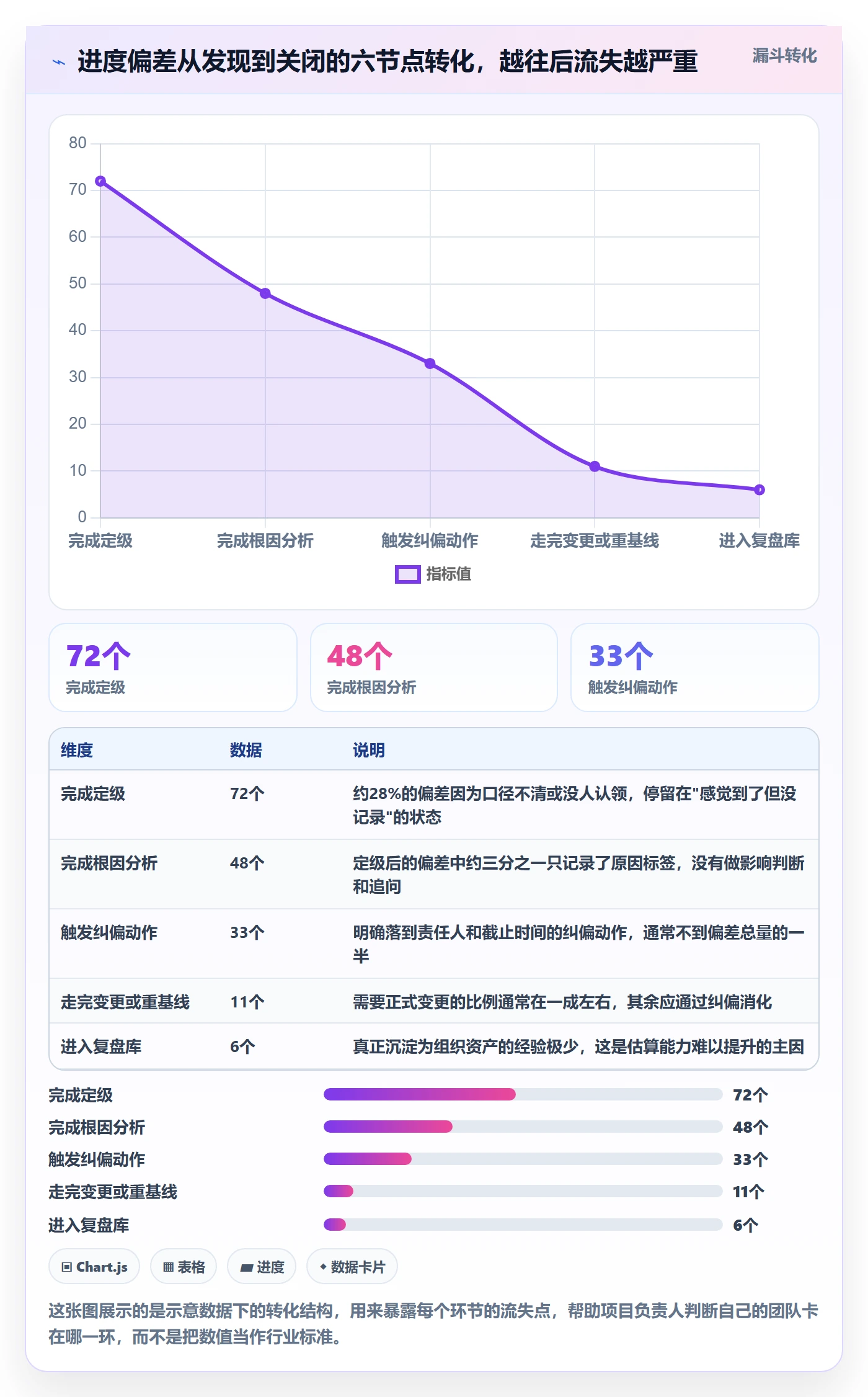Image resolution: width=868 pixels, height=1397 pixels.
Task: Click the 完成根因分析 progress bar
Action: pyautogui.click(x=523, y=1127)
